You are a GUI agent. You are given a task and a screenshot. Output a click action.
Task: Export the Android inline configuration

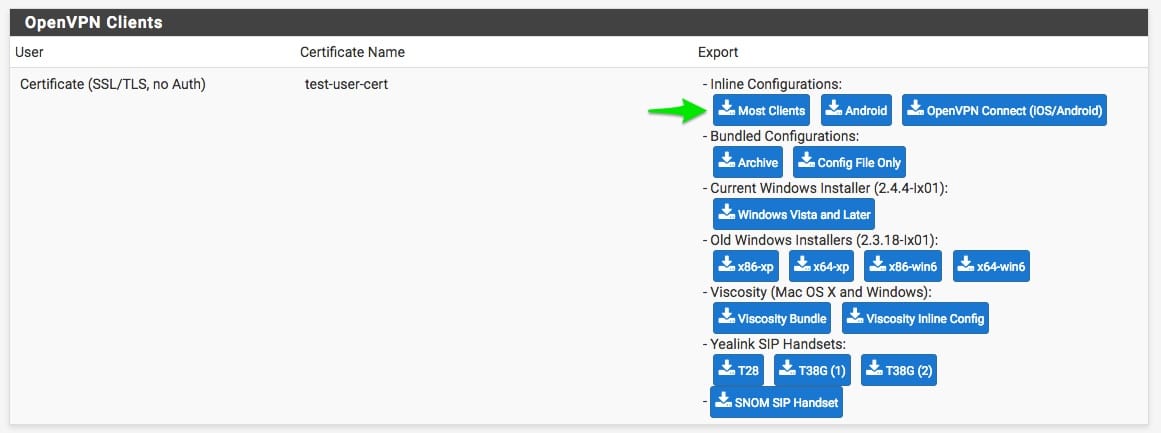click(x=856, y=110)
